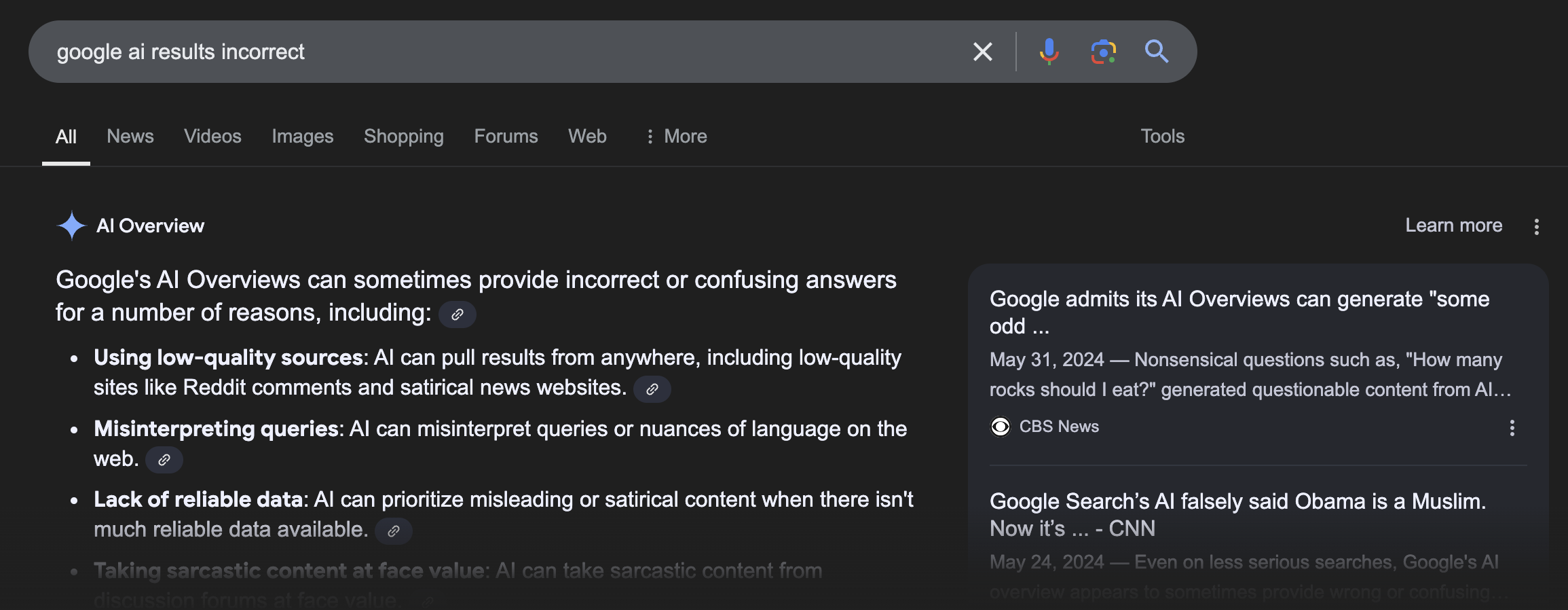The width and height of the screenshot is (1568, 610).
Task: Start voice search with microphone icon
Action: 1049,52
